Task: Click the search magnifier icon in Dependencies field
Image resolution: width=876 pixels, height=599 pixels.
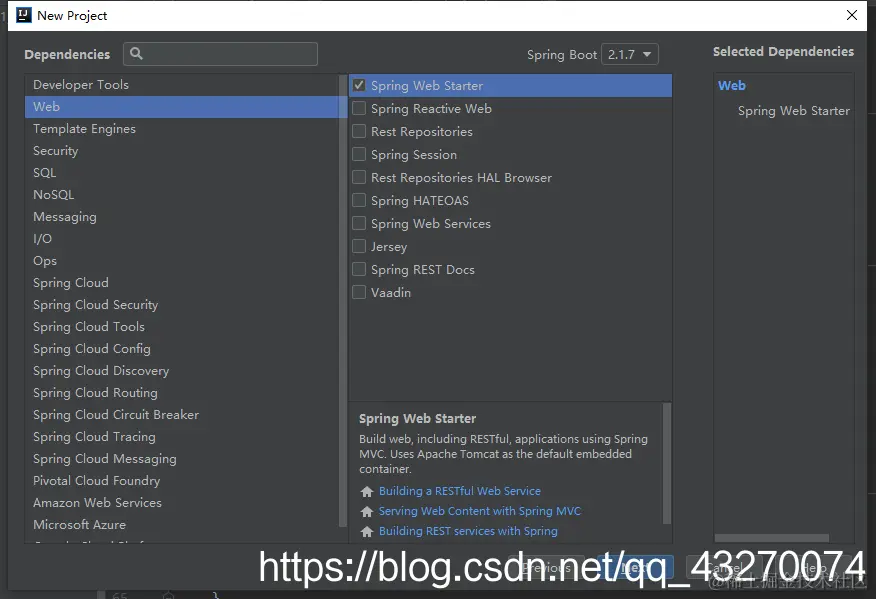Action: (136, 54)
